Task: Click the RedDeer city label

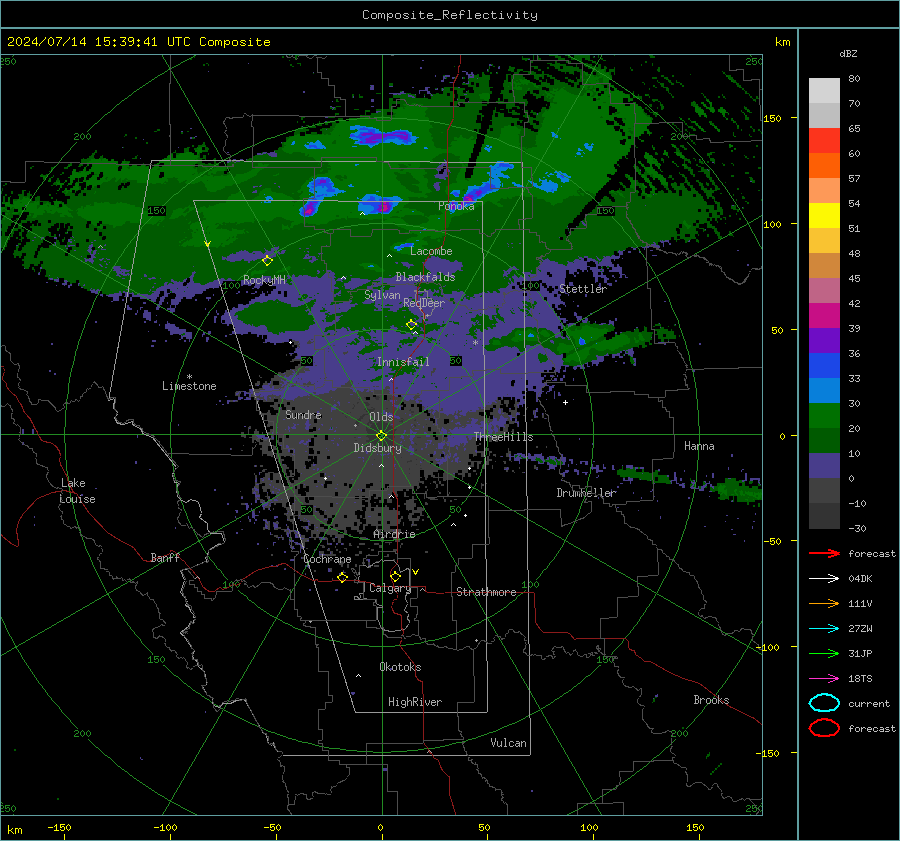Action: 424,303
